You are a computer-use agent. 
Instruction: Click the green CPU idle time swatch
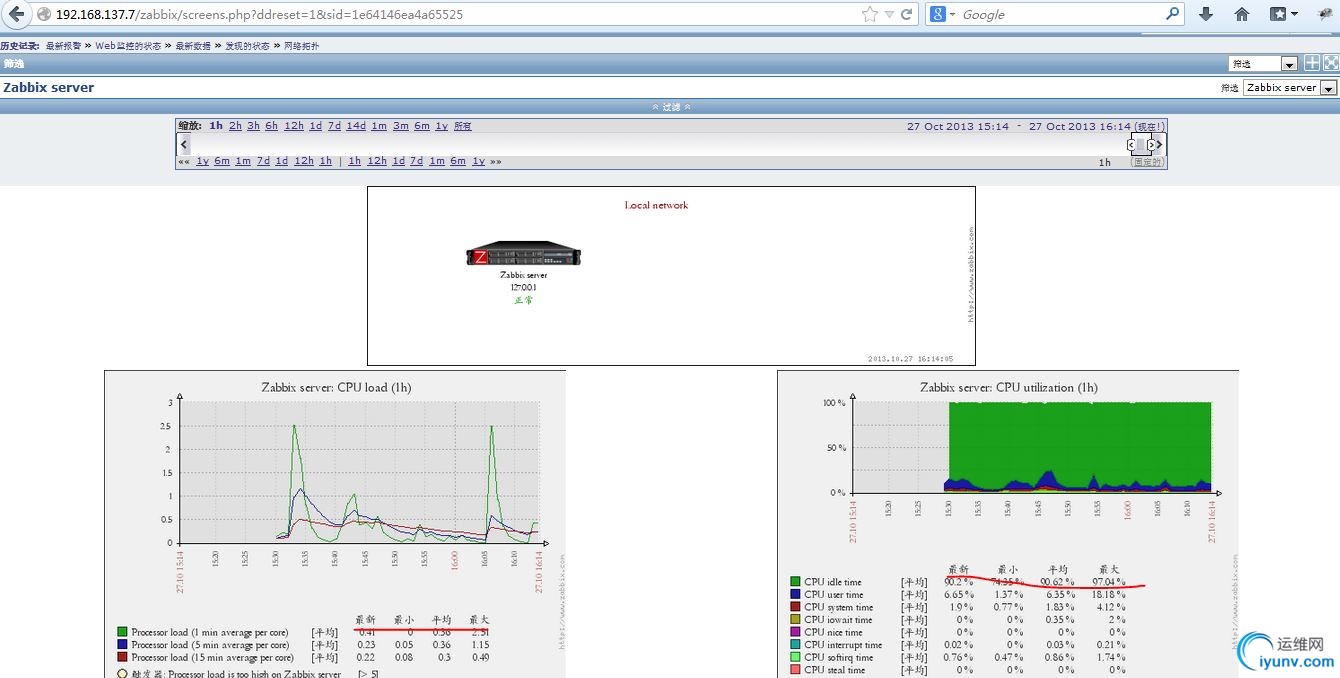[x=795, y=582]
